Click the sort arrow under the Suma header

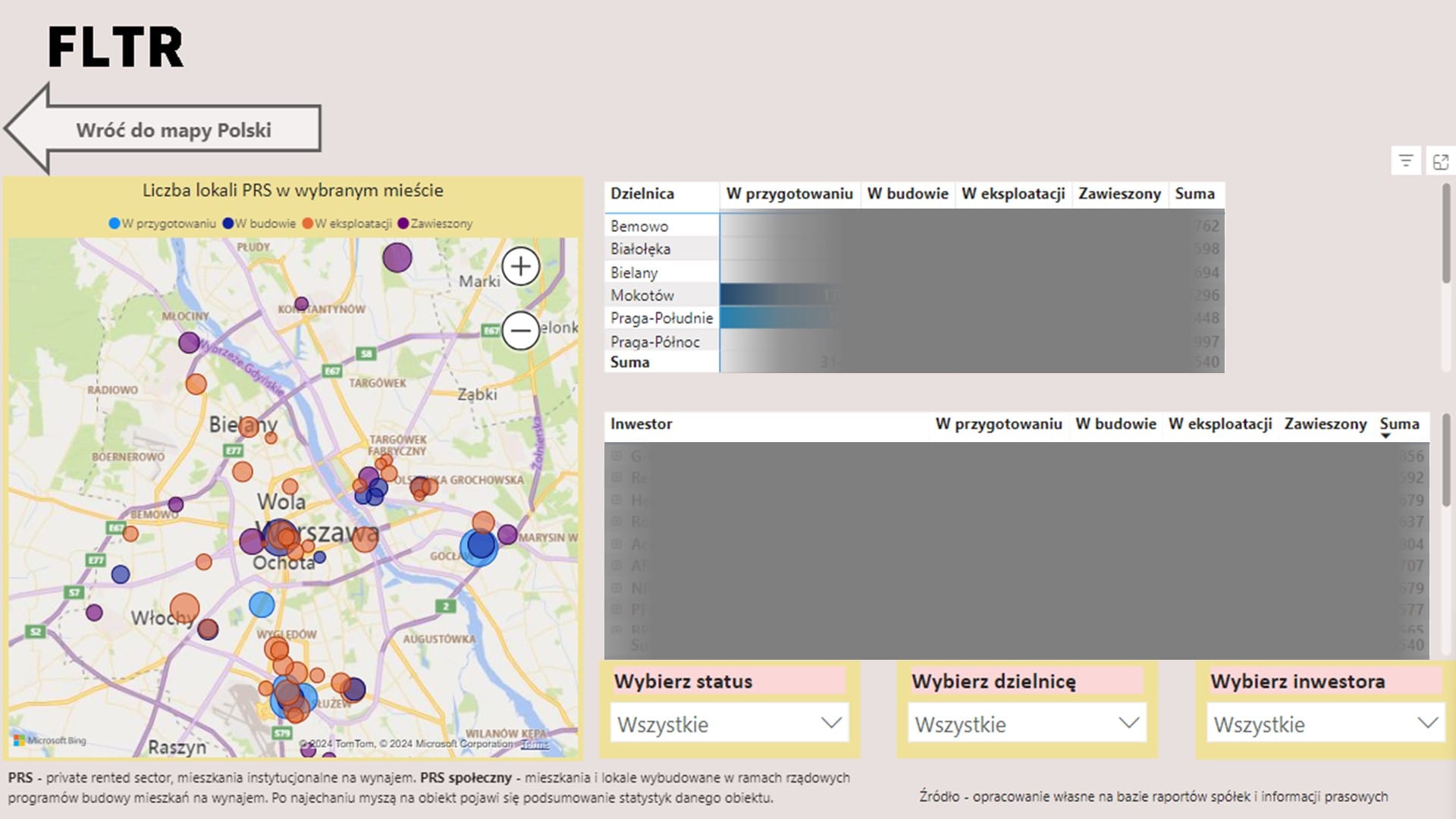(x=1385, y=436)
